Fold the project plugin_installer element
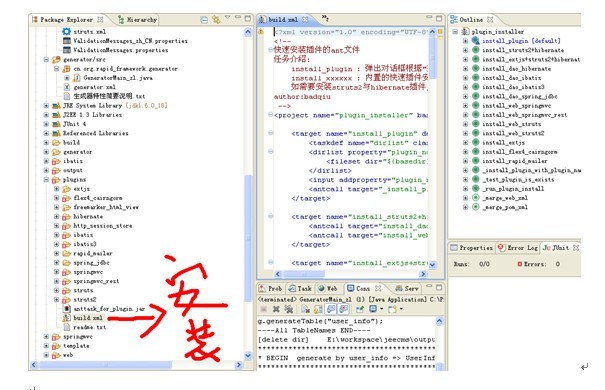The height and width of the screenshot is (390, 605). (271, 115)
